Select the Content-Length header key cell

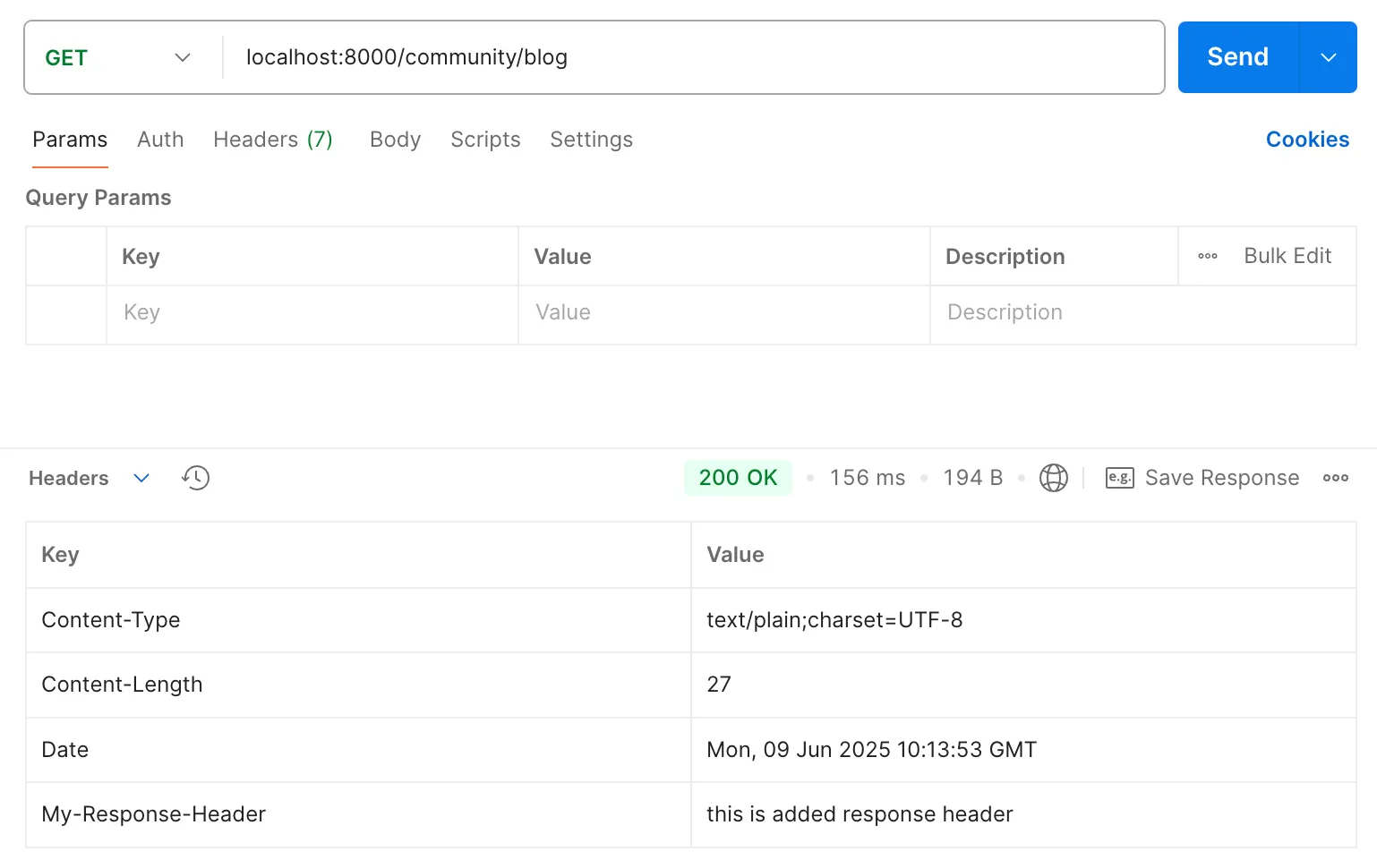tap(358, 685)
